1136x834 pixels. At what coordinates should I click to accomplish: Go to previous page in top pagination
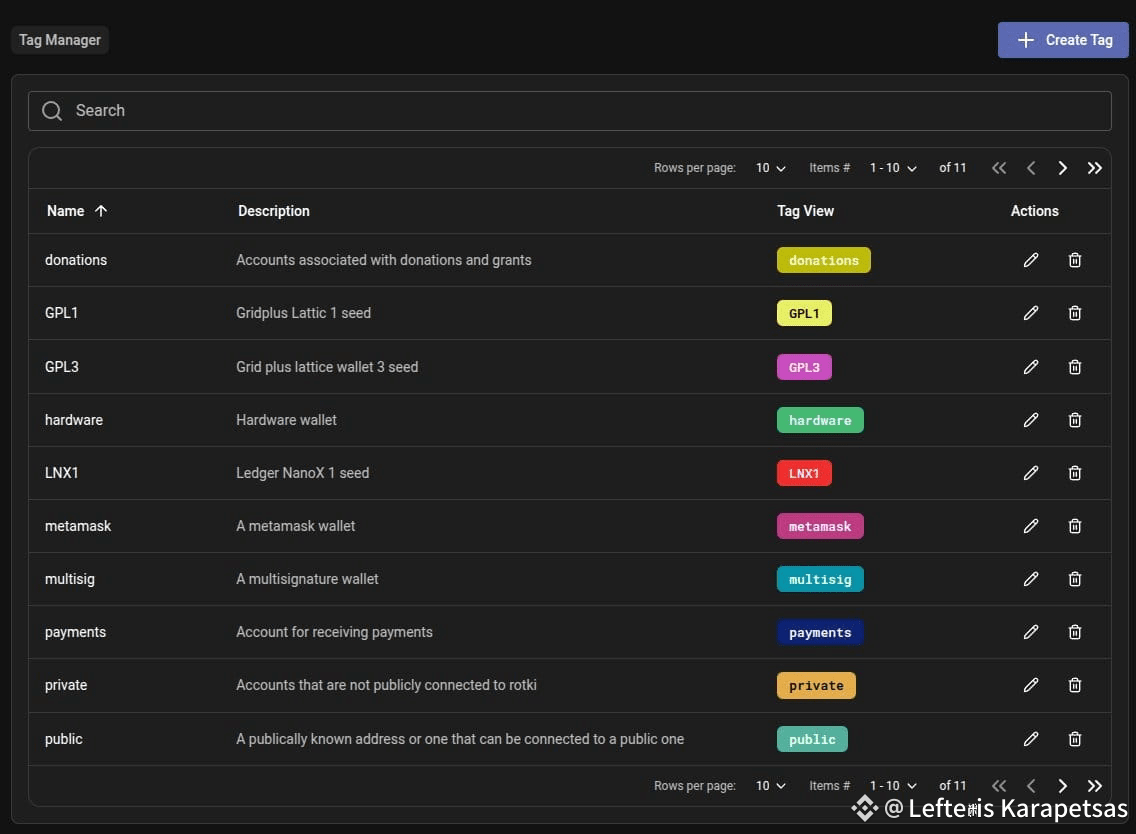point(1031,168)
